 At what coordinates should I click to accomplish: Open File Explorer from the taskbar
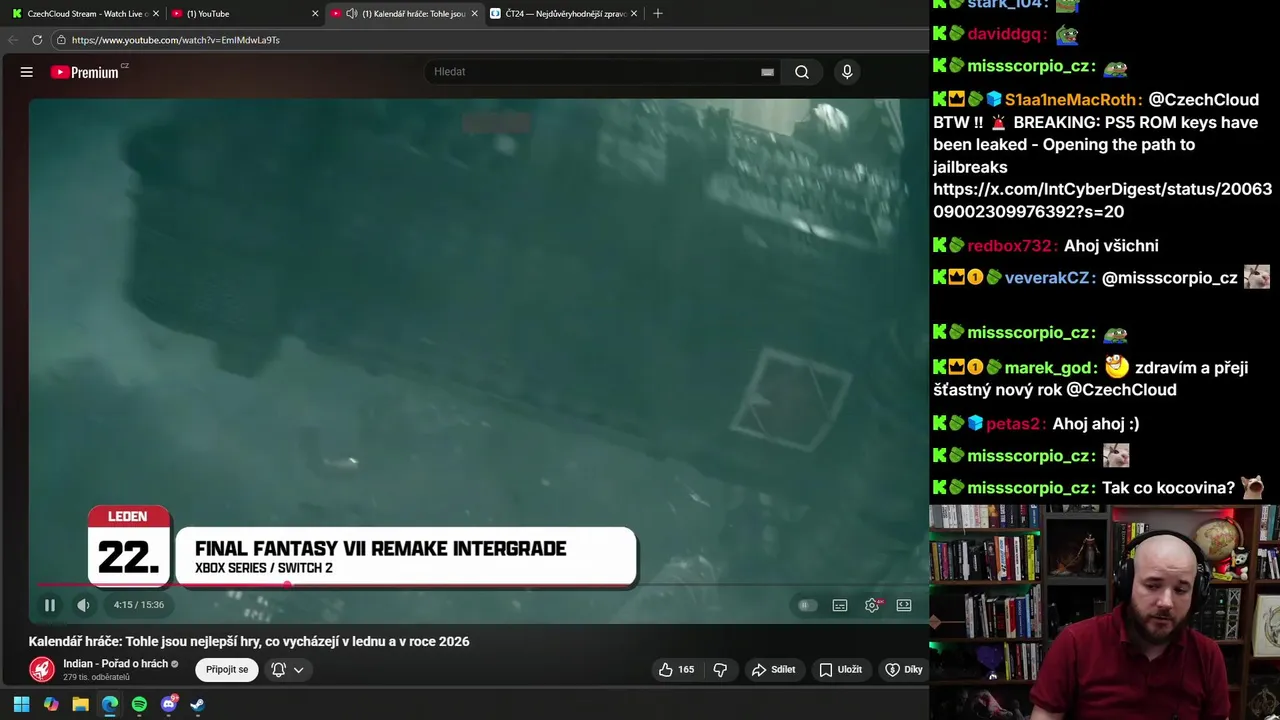click(x=80, y=704)
